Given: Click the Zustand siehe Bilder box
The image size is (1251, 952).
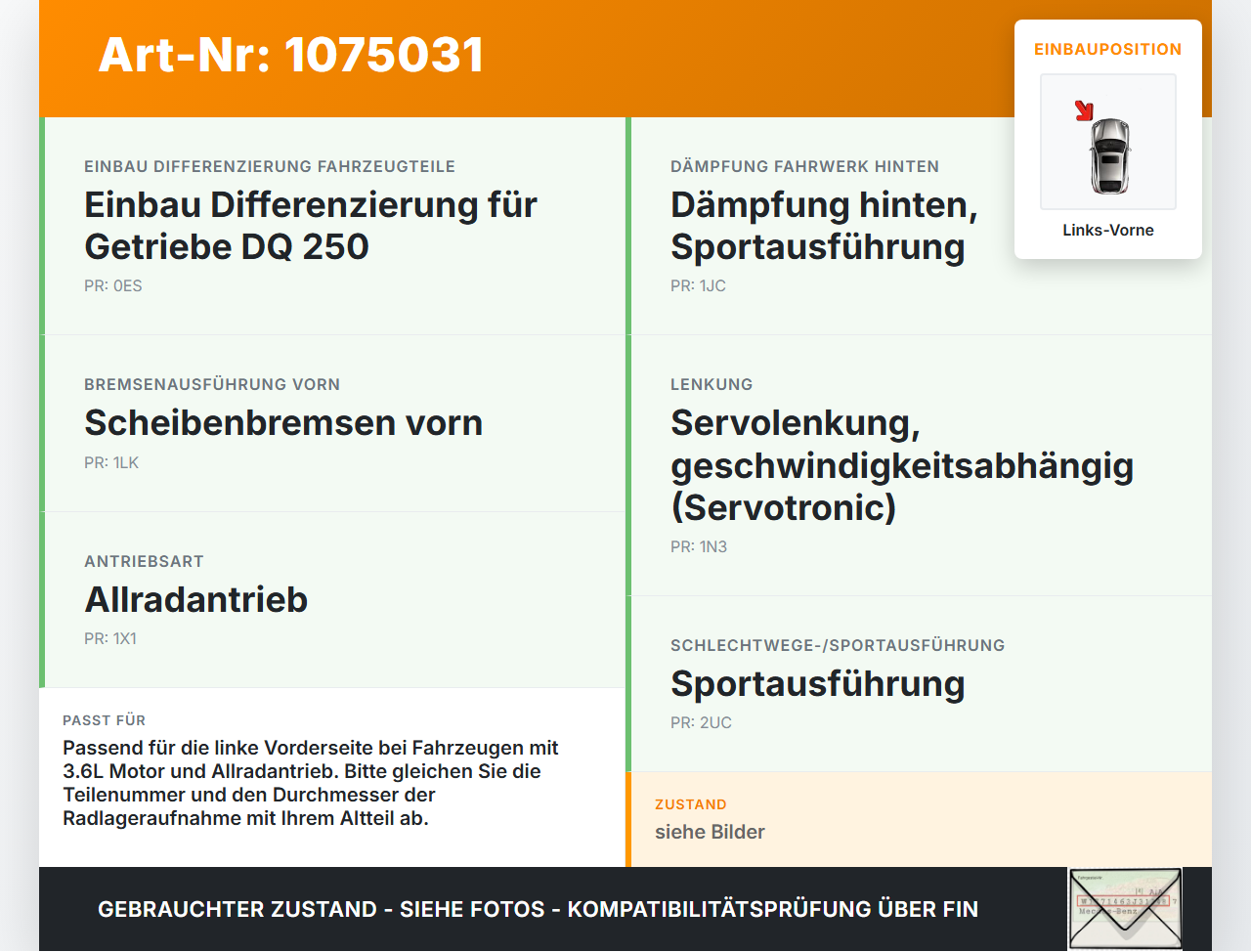Looking at the screenshot, I should 919,819.
